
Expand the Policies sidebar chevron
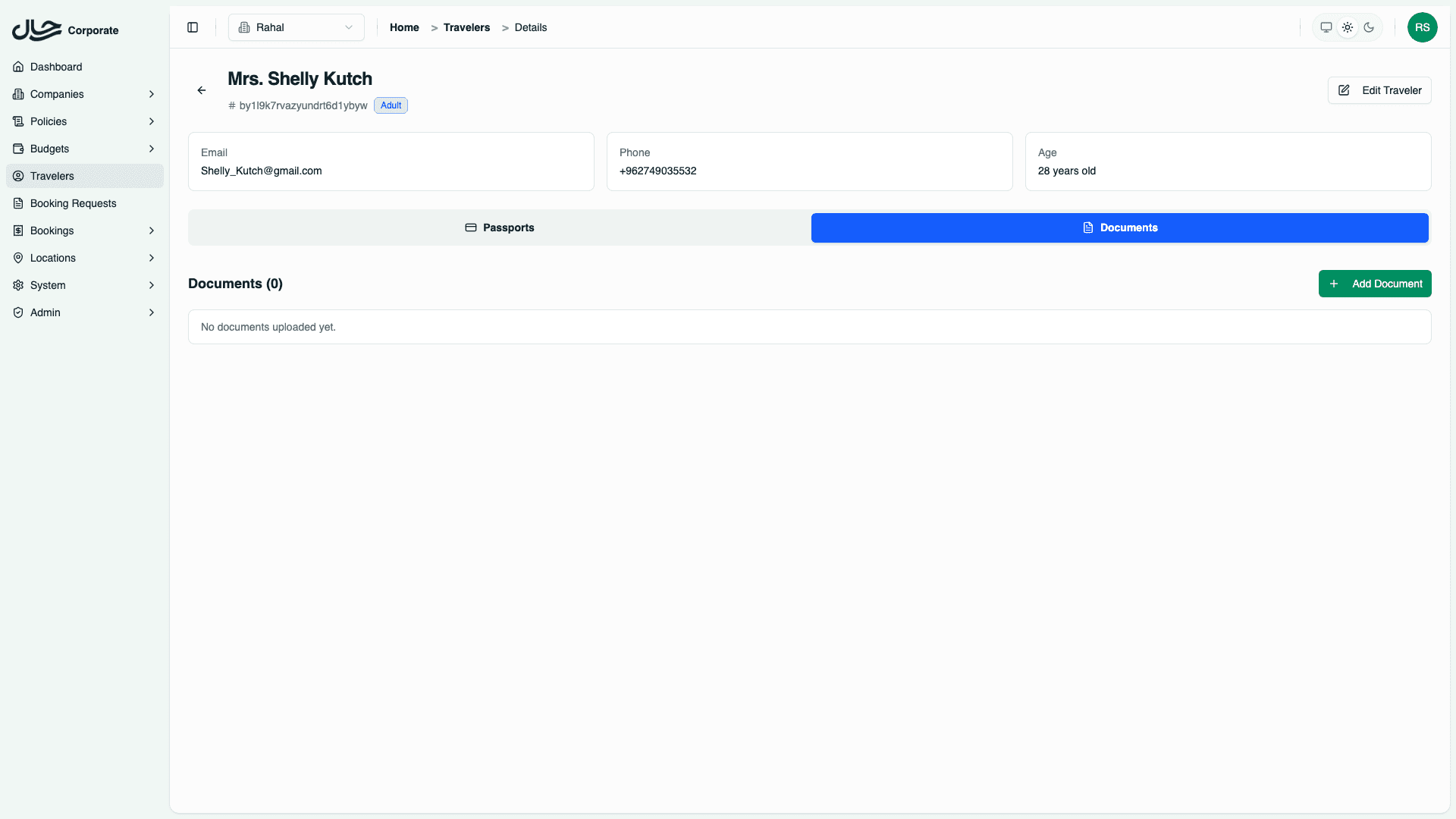(x=152, y=121)
